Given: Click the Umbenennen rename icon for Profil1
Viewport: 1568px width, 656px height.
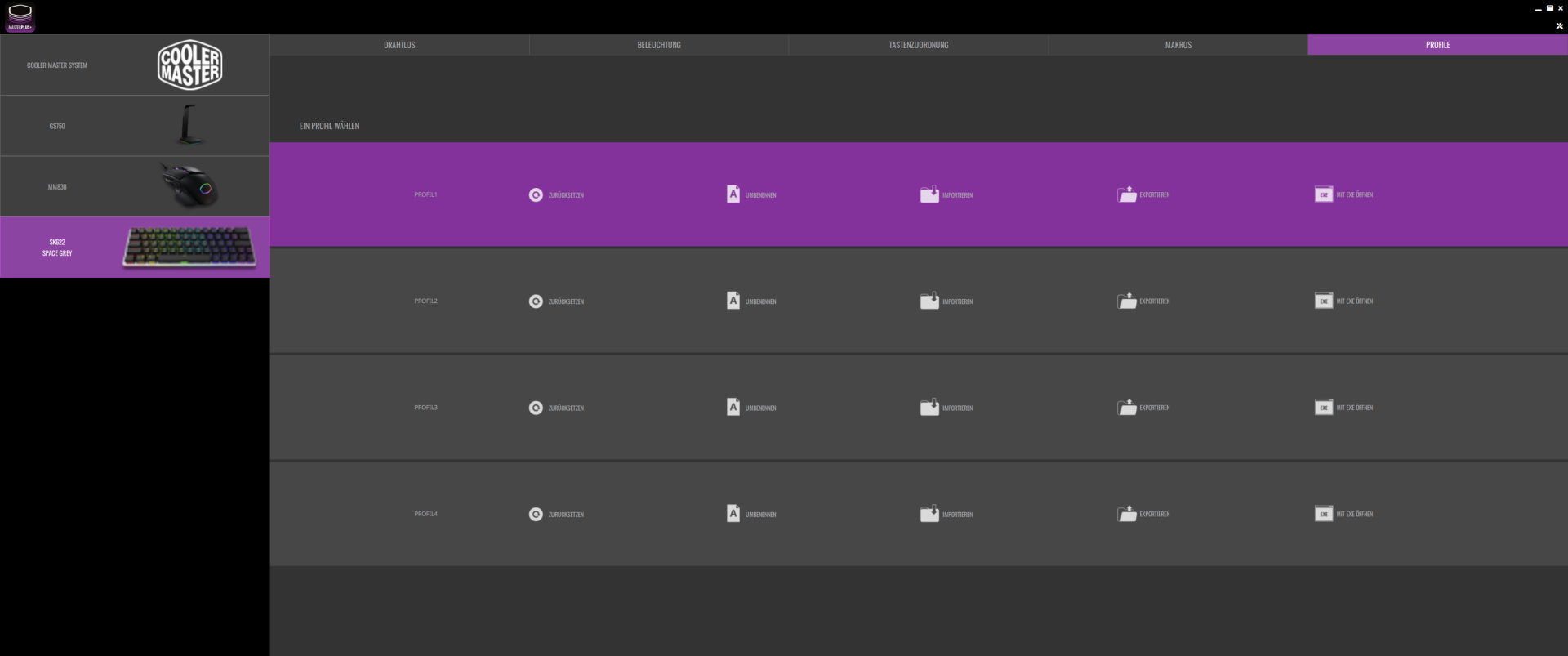Looking at the screenshot, I should (733, 194).
